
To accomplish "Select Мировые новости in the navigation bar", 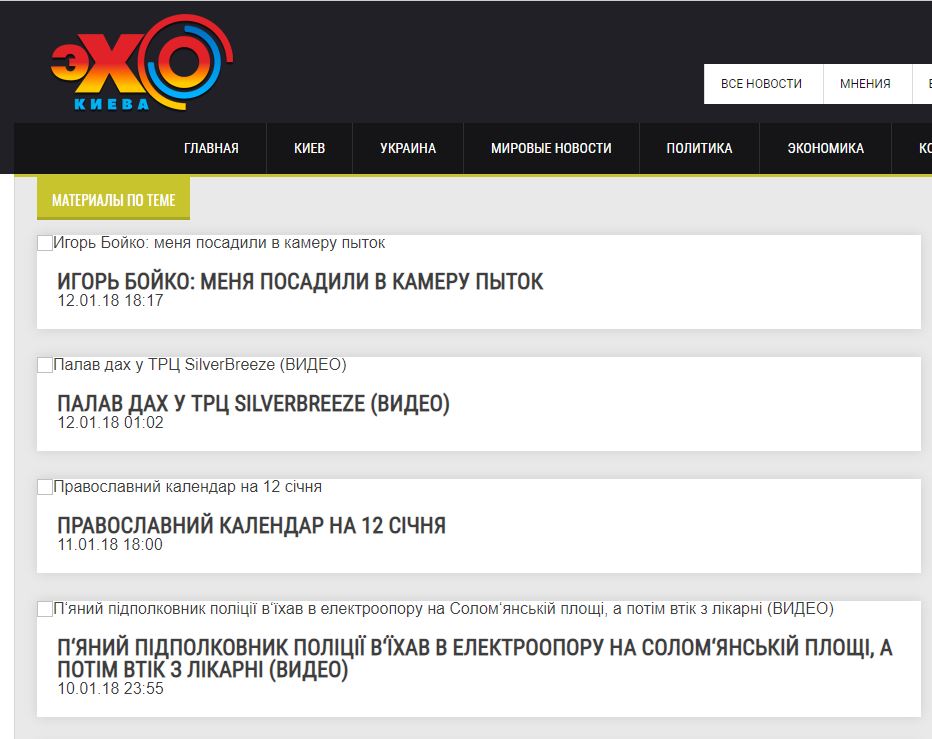I will pyautogui.click(x=551, y=148).
